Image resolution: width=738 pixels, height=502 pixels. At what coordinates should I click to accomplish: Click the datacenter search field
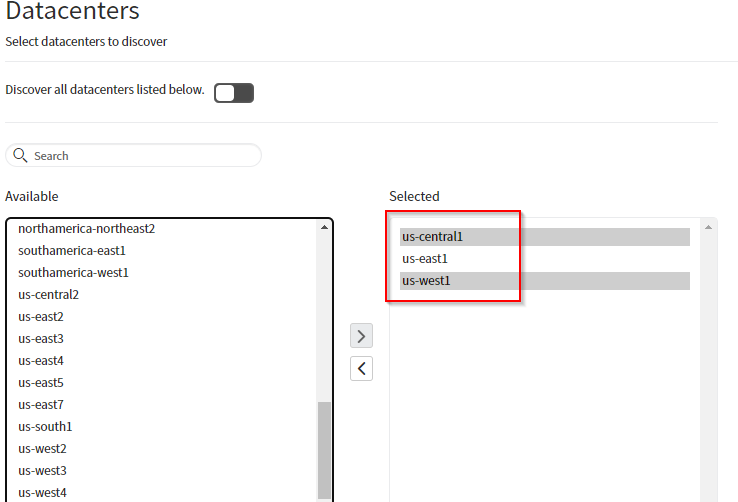[140, 156]
